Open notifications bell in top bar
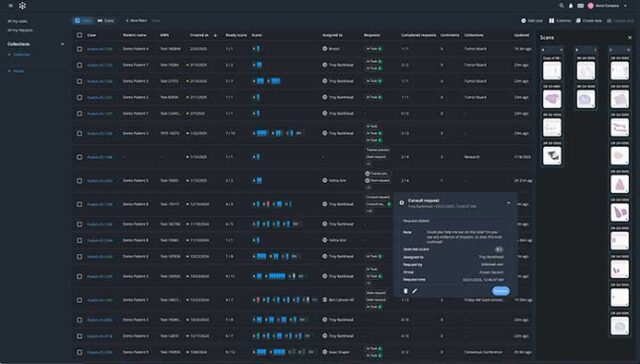The image size is (640, 364). (x=571, y=6)
